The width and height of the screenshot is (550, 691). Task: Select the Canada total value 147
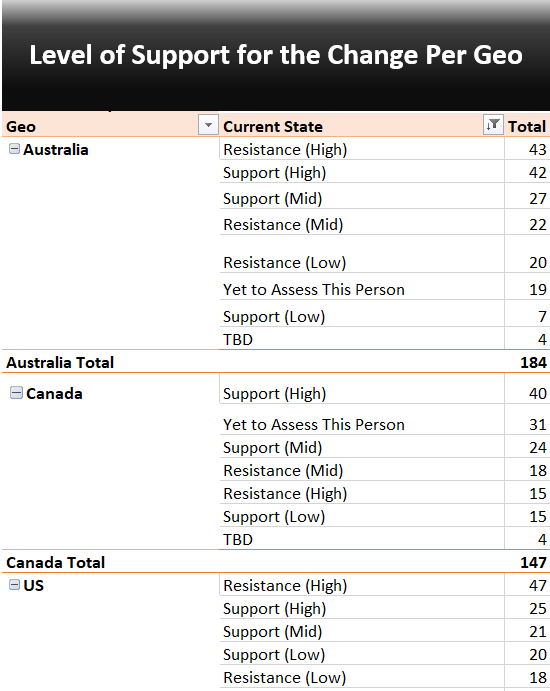533,562
